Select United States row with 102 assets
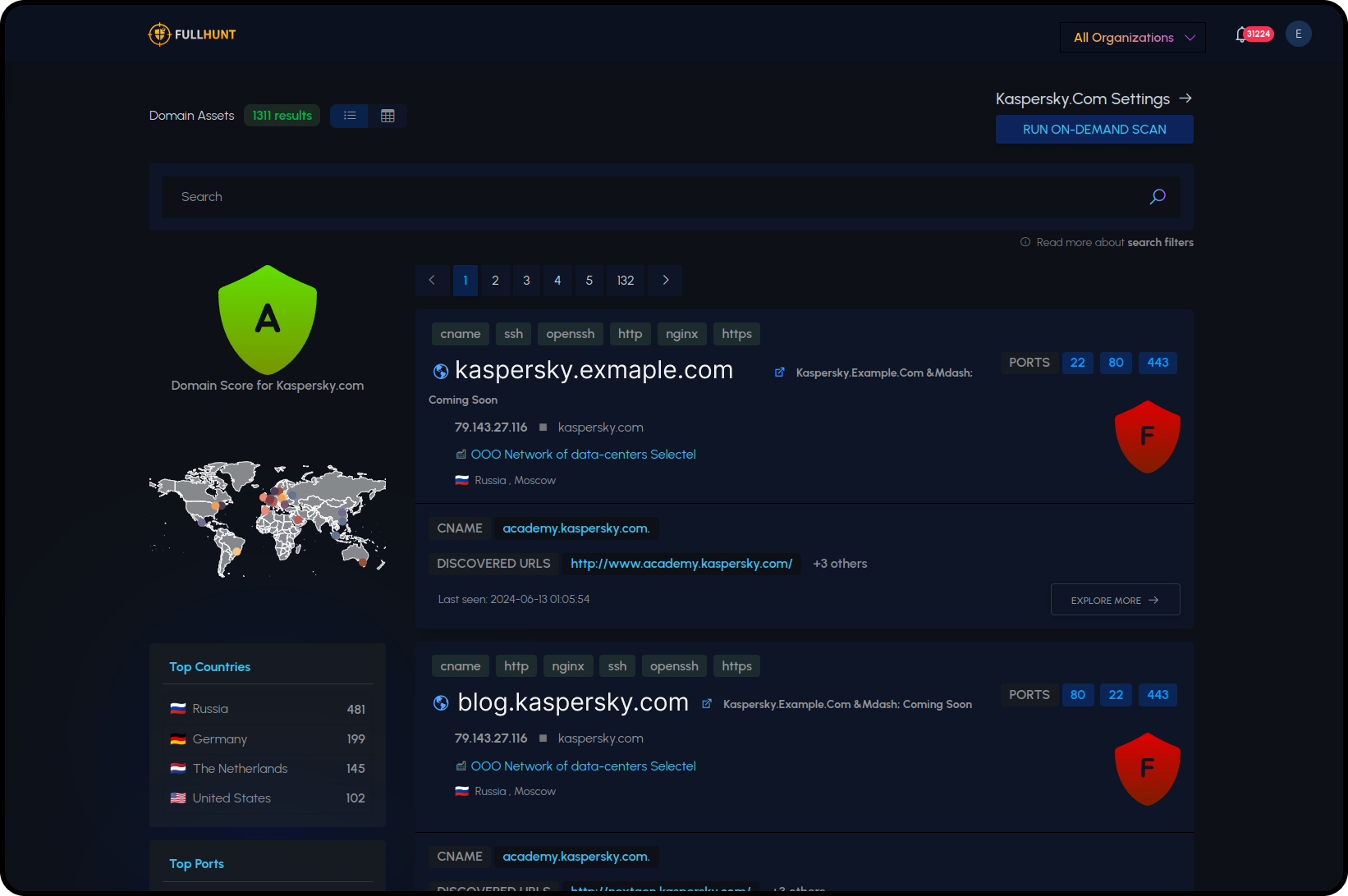The image size is (1348, 896). tap(268, 798)
